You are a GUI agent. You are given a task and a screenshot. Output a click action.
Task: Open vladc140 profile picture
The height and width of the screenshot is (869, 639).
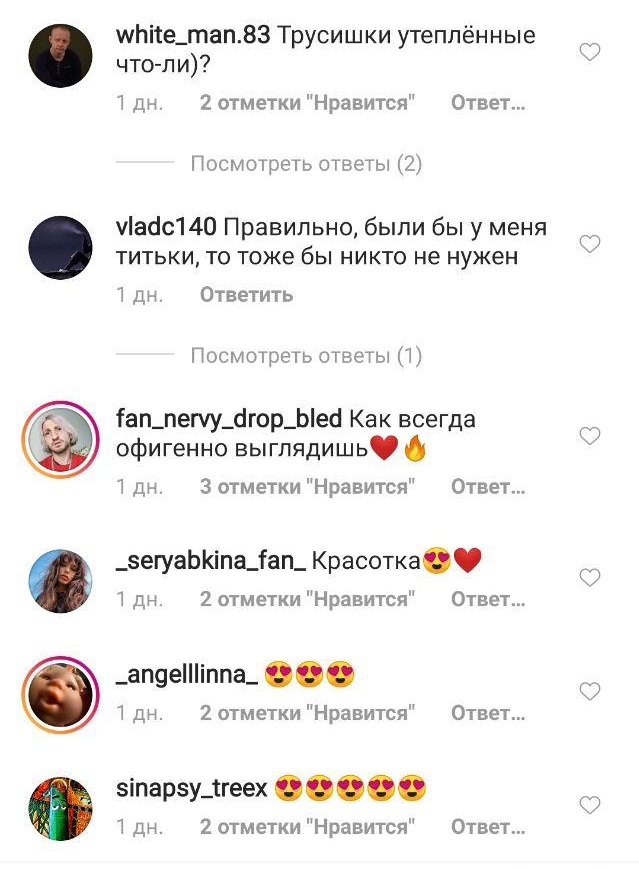pos(60,248)
